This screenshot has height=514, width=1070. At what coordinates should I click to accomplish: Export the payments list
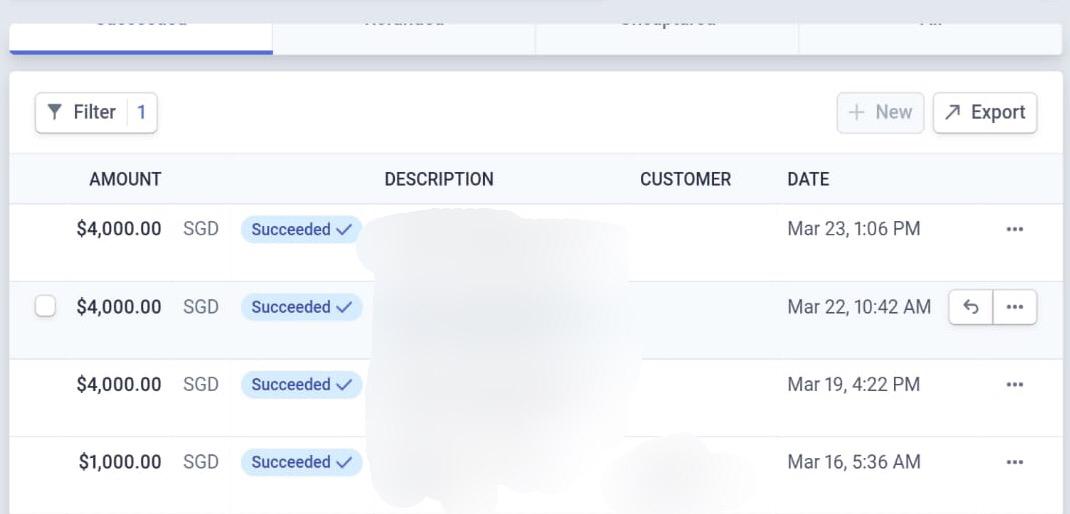(985, 112)
